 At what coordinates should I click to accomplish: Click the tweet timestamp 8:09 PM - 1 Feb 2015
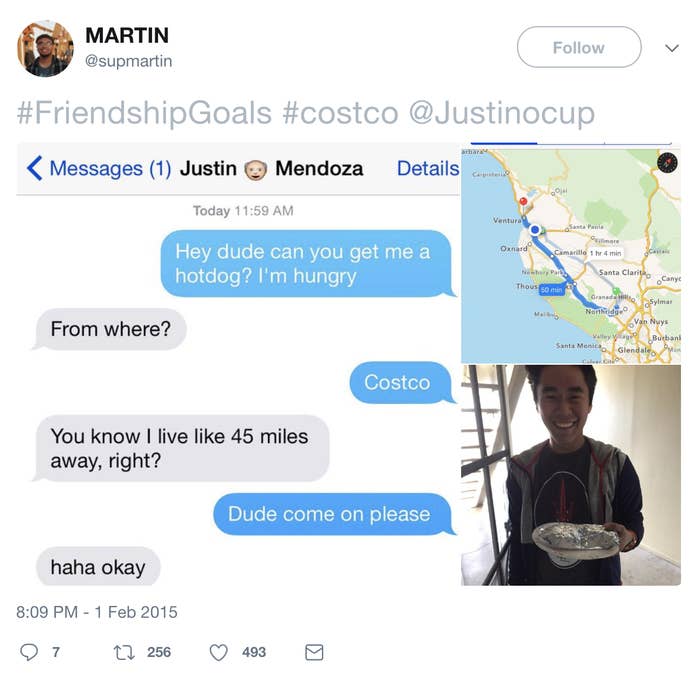pyautogui.click(x=97, y=612)
